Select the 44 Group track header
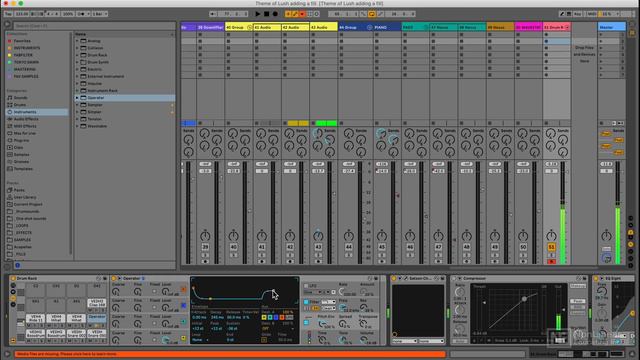Viewport: 640px width, 360px height. pyautogui.click(x=355, y=27)
